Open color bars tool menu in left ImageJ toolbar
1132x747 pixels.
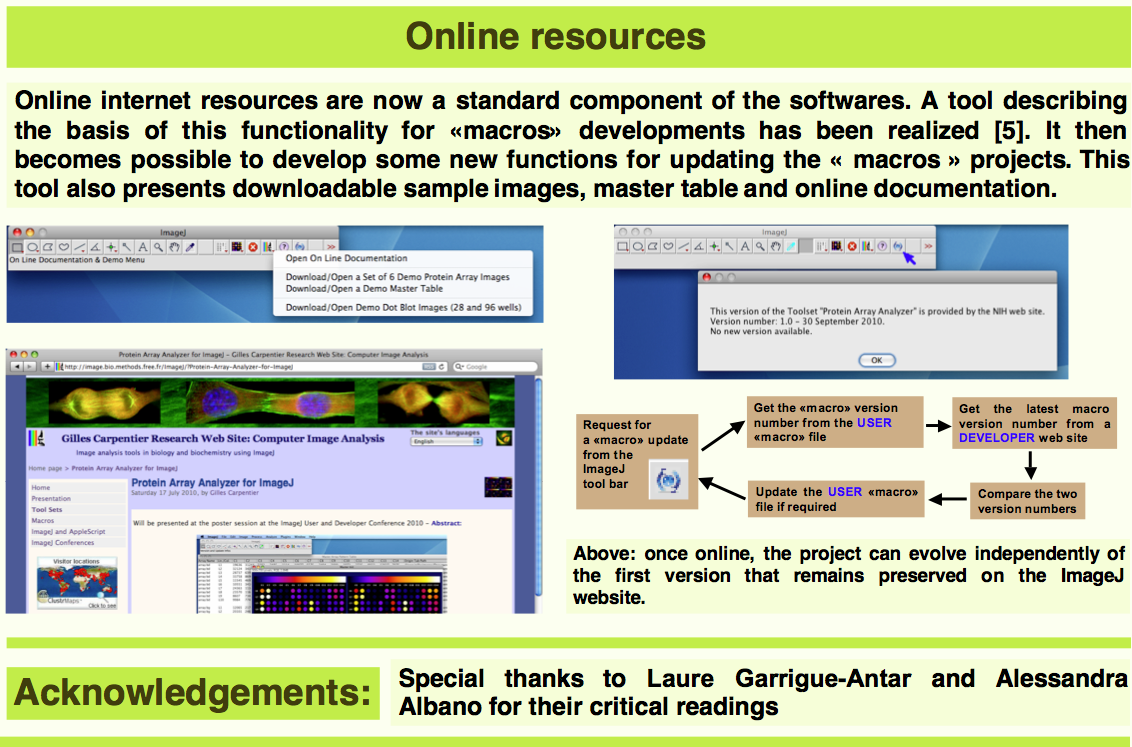269,247
